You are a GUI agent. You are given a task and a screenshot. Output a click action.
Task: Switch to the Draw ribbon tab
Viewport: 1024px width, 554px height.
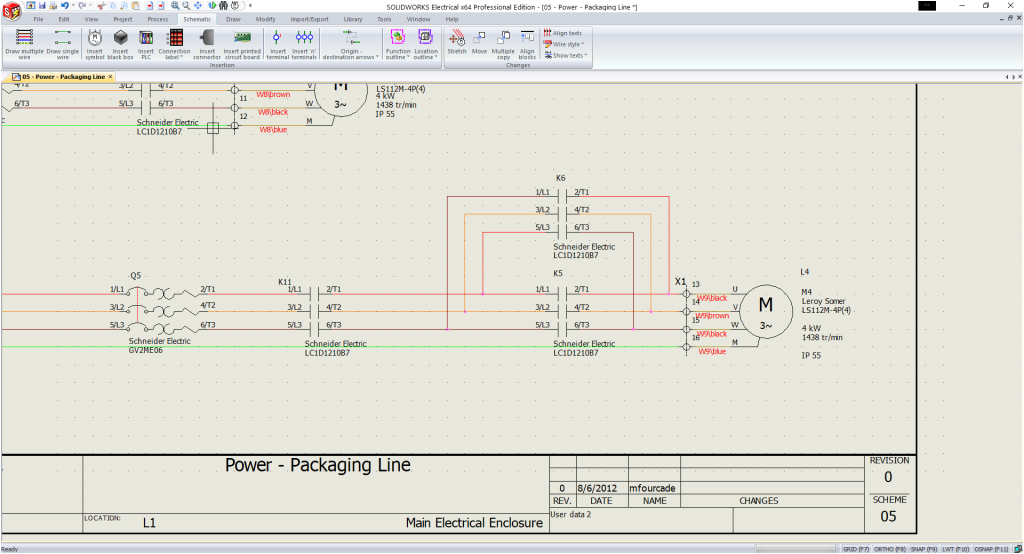pos(233,19)
